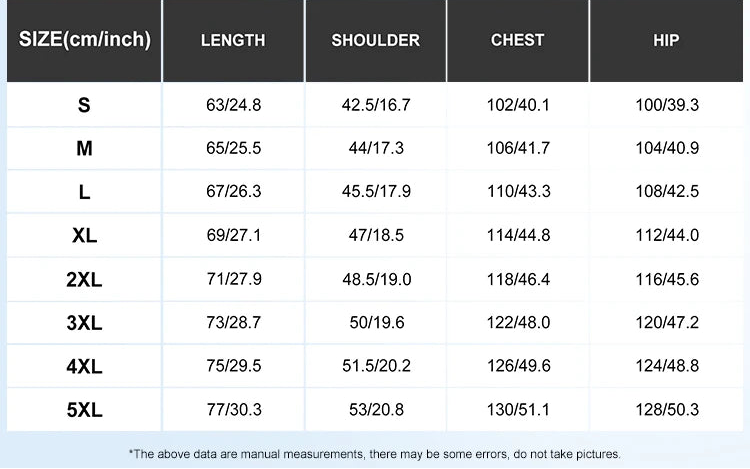Select the S size row label
Viewport: 750px width, 469px height.
[85, 105]
